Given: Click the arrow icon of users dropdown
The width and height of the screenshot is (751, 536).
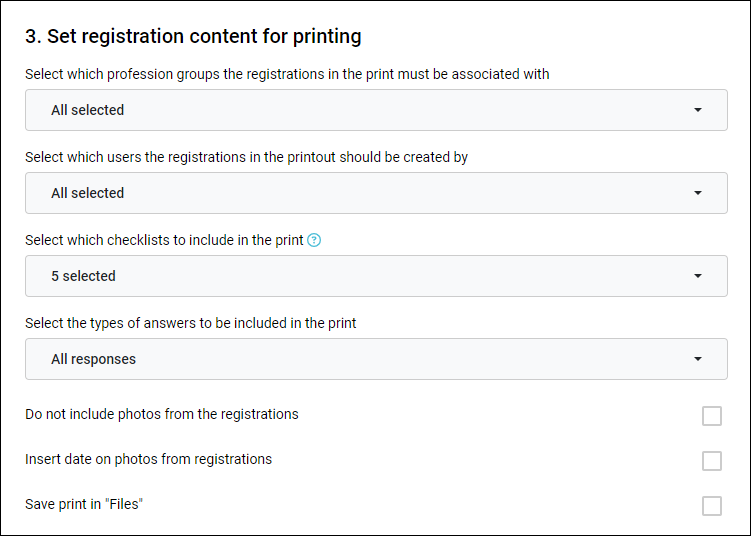Looking at the screenshot, I should pyautogui.click(x=698, y=193).
